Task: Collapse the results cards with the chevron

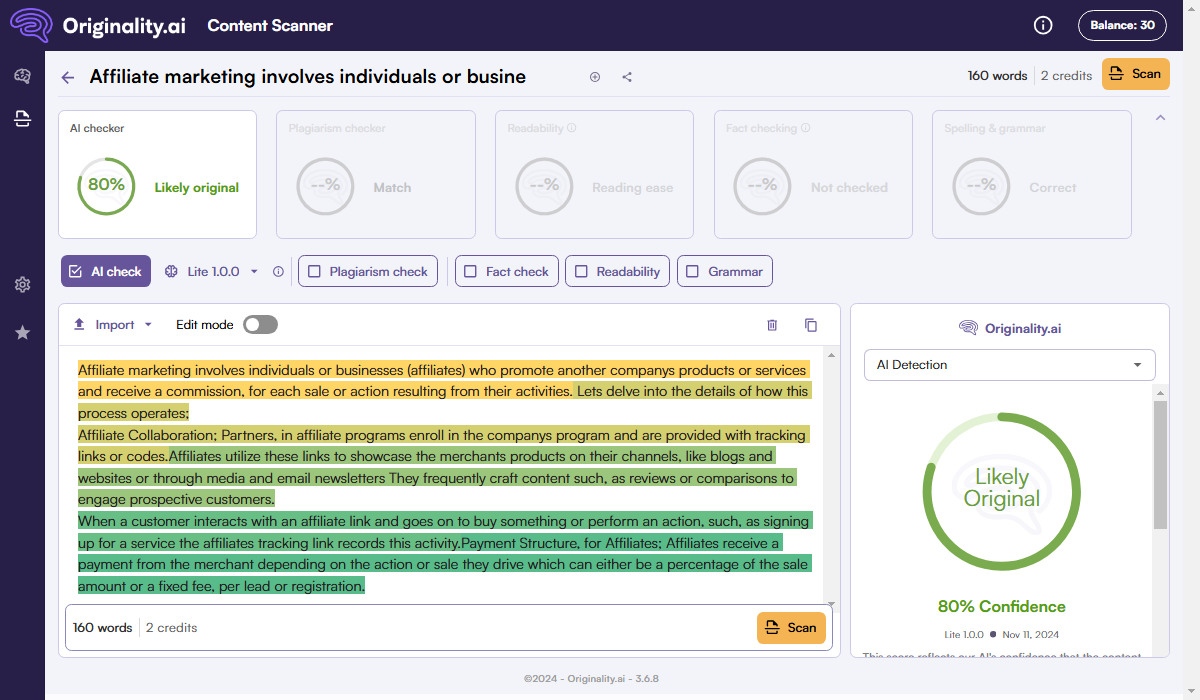Action: (1160, 118)
